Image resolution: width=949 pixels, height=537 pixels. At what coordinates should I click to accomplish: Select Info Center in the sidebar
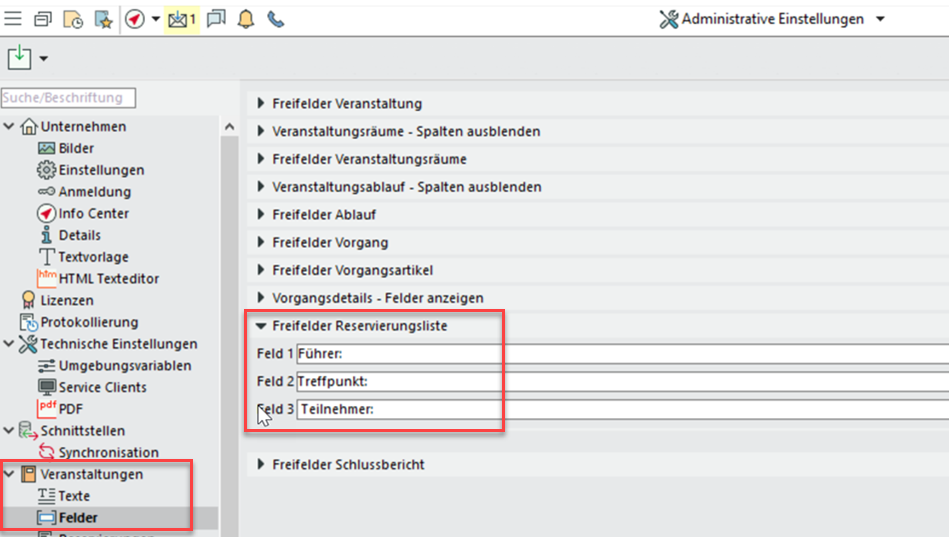(x=93, y=213)
